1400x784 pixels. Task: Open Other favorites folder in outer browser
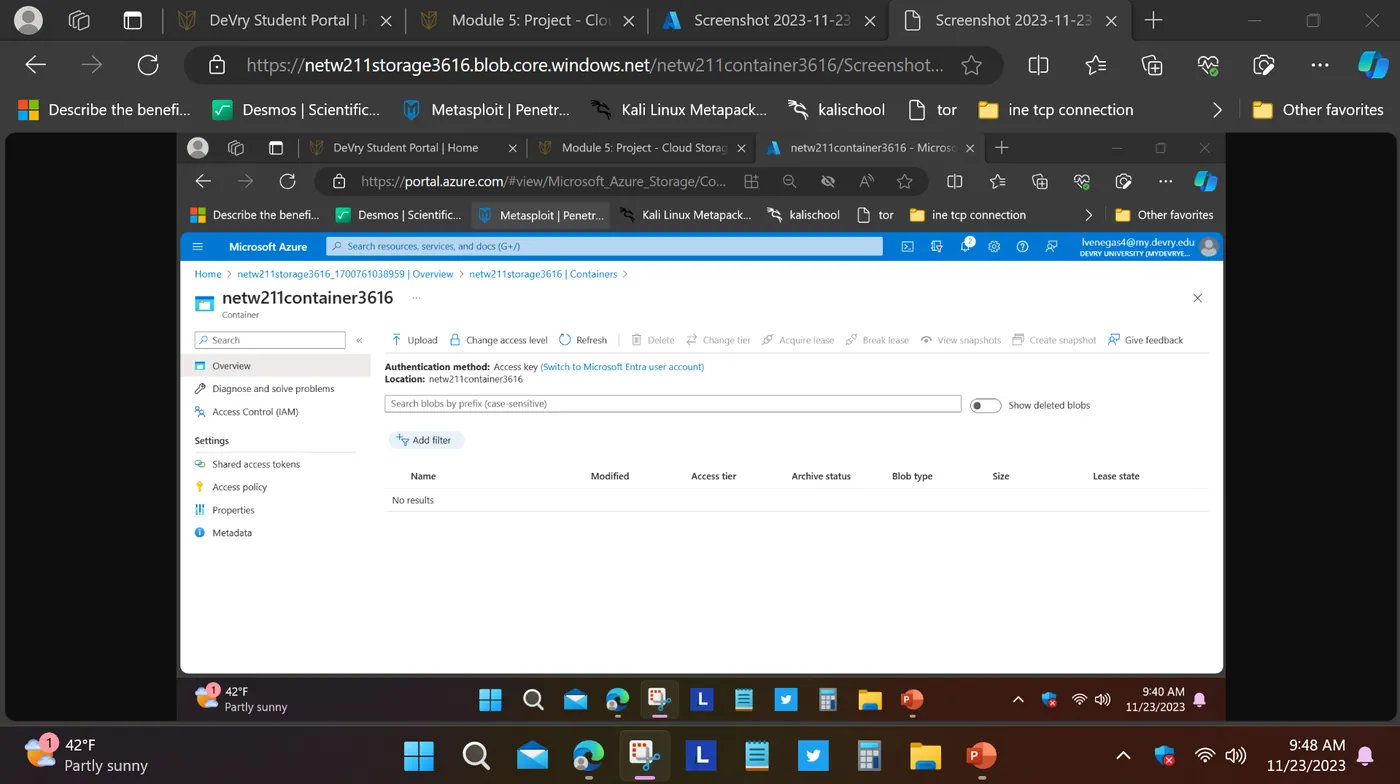1319,110
